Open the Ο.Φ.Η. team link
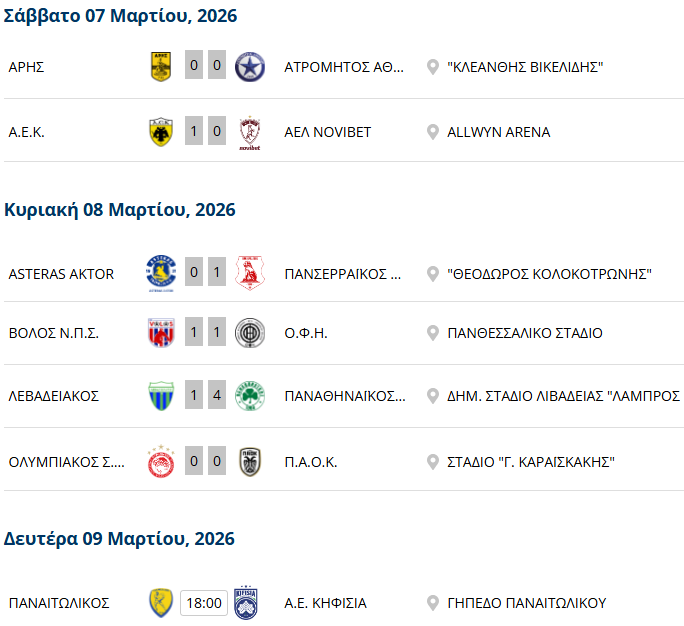This screenshot has height=626, width=684. coord(307,333)
